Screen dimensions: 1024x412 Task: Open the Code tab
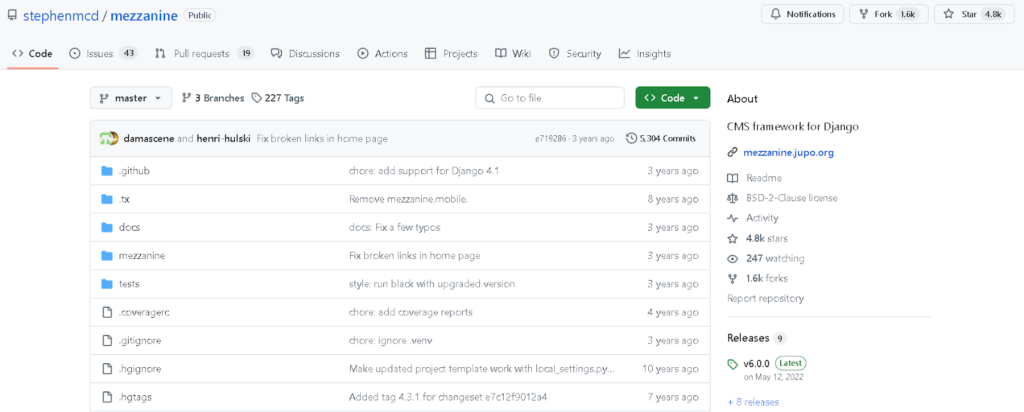33,54
